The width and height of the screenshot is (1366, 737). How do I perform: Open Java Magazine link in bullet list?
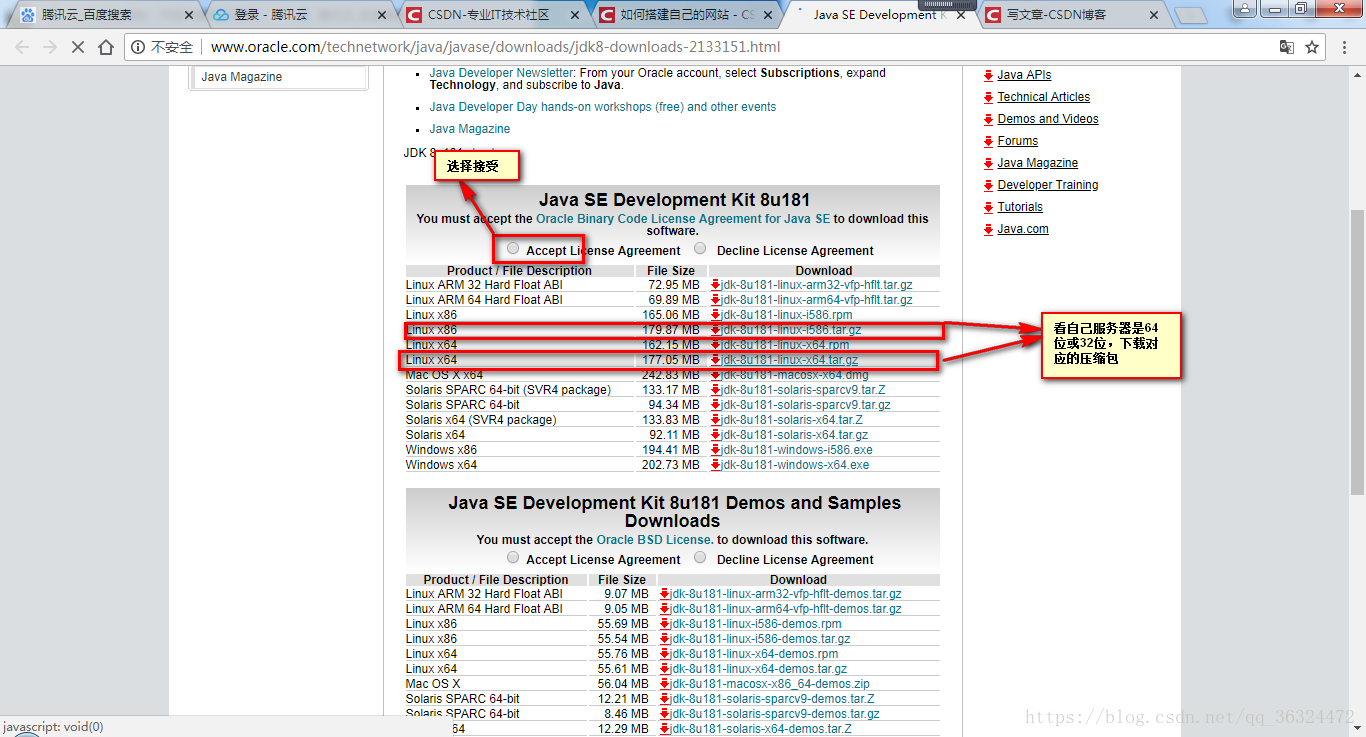(470, 129)
